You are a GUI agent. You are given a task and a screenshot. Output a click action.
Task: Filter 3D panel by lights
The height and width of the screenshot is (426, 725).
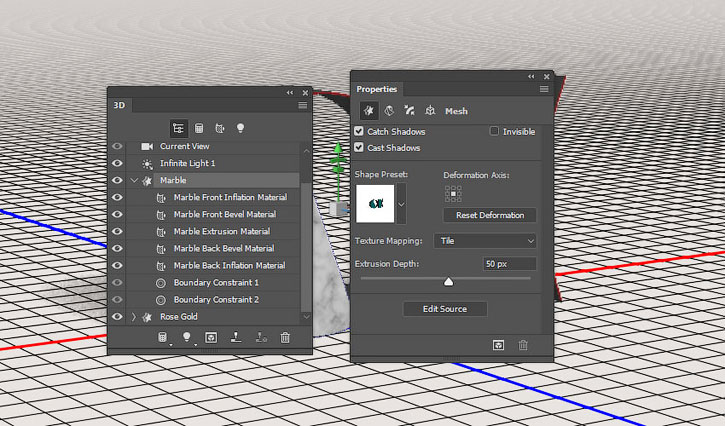click(240, 128)
